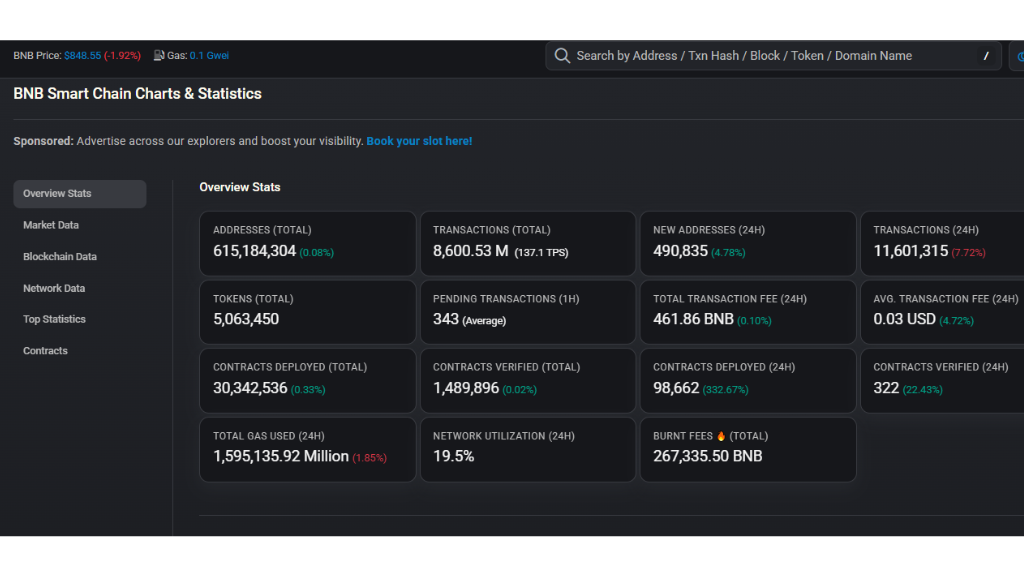
Task: Open the Addresses (Total) stat card
Action: click(308, 244)
